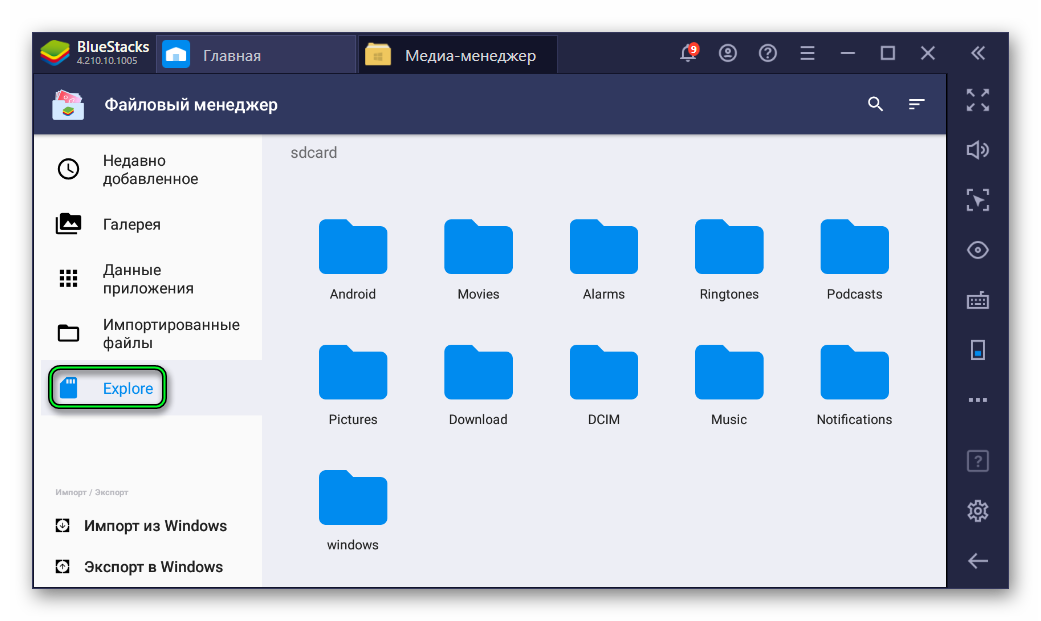Click the volume speaker icon
The height and width of the screenshot is (621, 1041).
click(977, 150)
